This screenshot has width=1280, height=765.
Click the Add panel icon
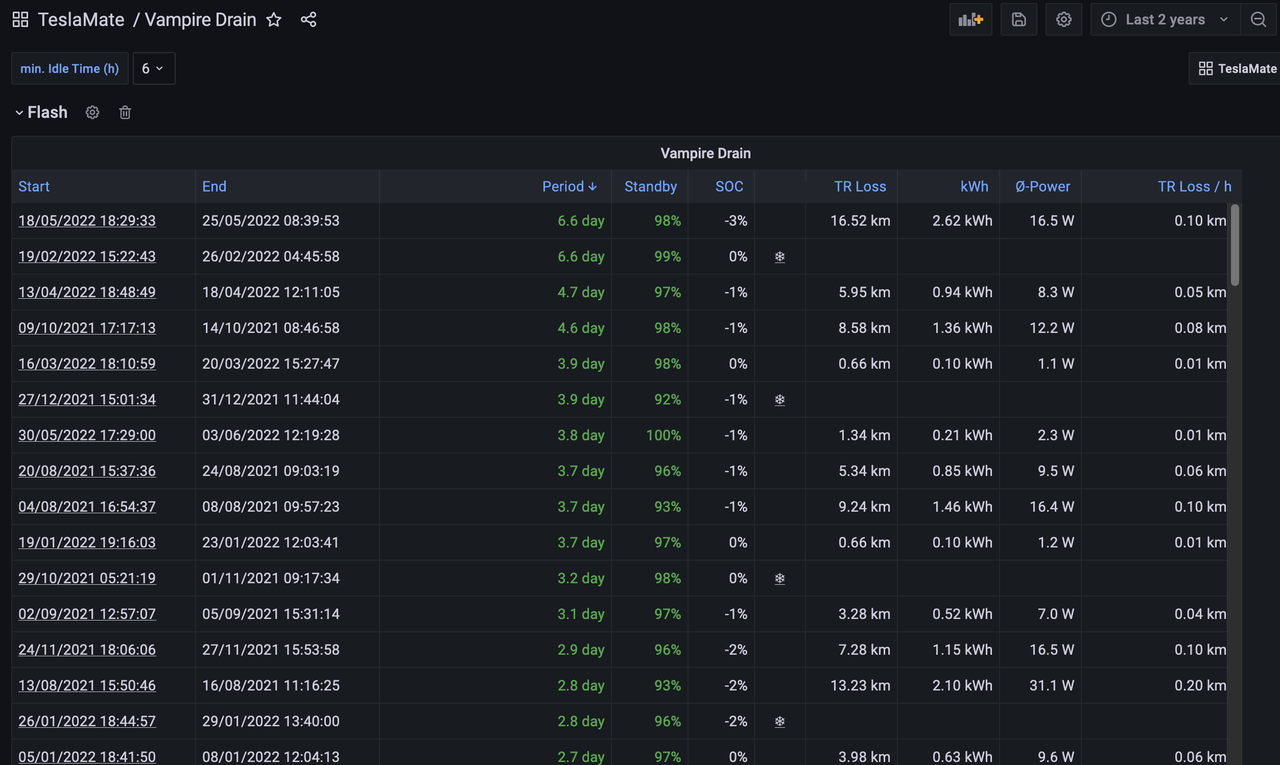971,20
